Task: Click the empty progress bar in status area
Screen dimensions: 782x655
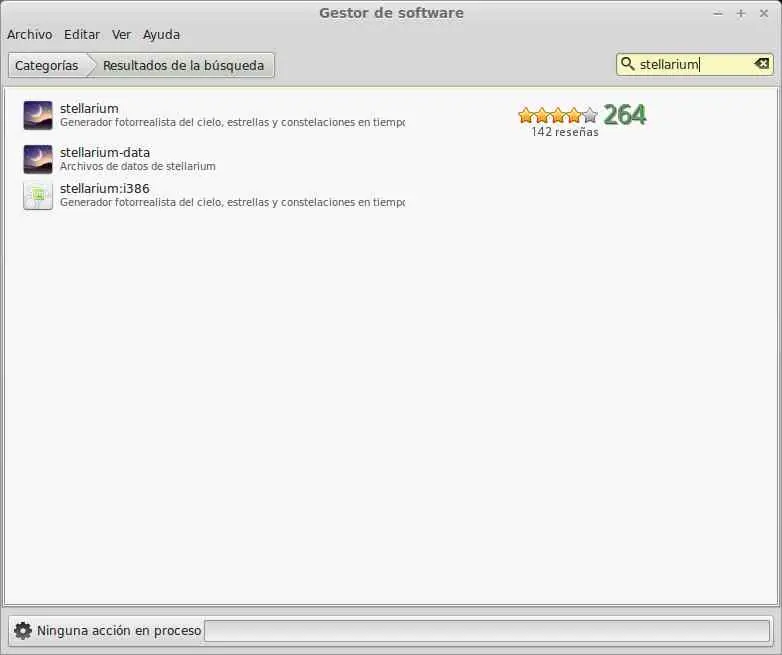Action: [487, 631]
